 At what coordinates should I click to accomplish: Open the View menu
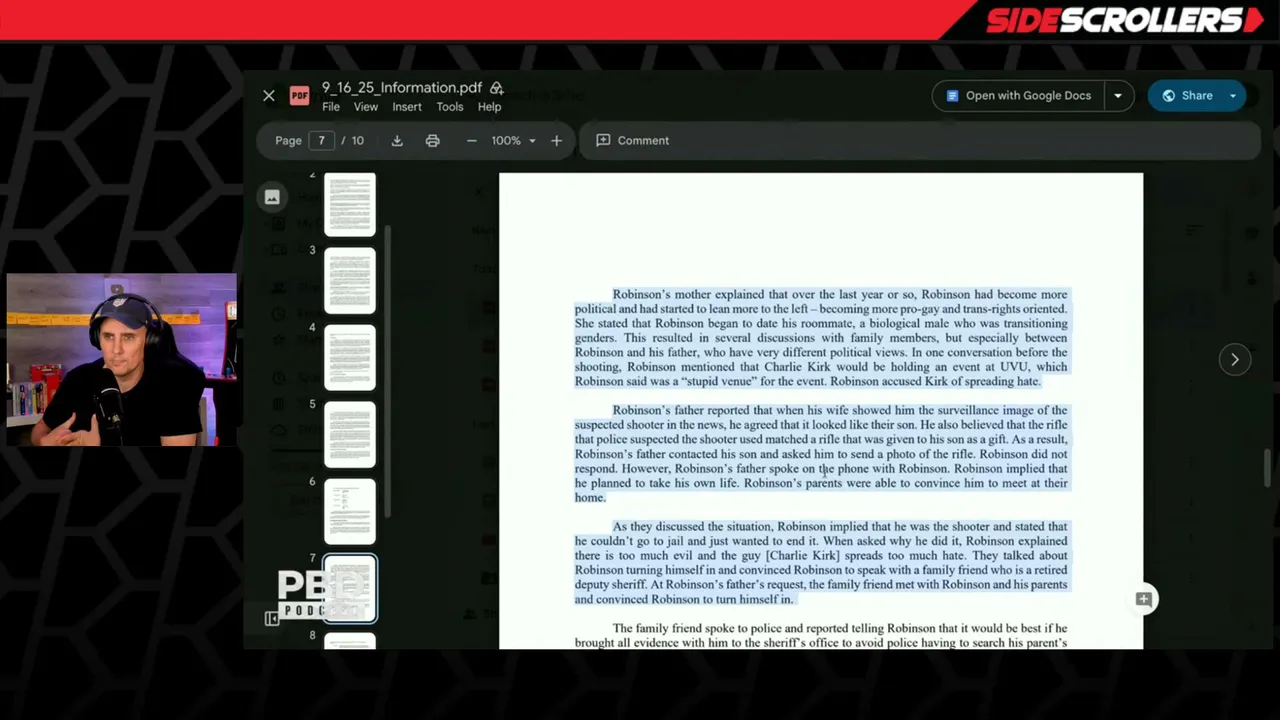point(366,107)
